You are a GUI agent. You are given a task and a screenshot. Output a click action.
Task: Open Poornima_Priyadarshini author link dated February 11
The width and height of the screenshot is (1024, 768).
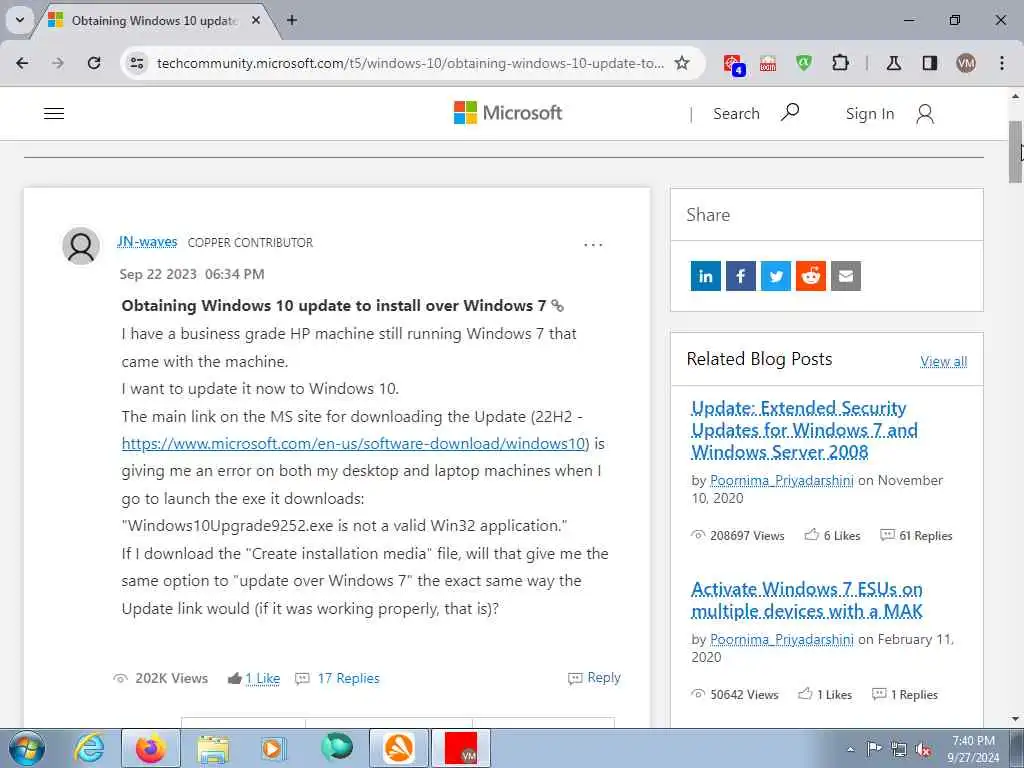[782, 639]
